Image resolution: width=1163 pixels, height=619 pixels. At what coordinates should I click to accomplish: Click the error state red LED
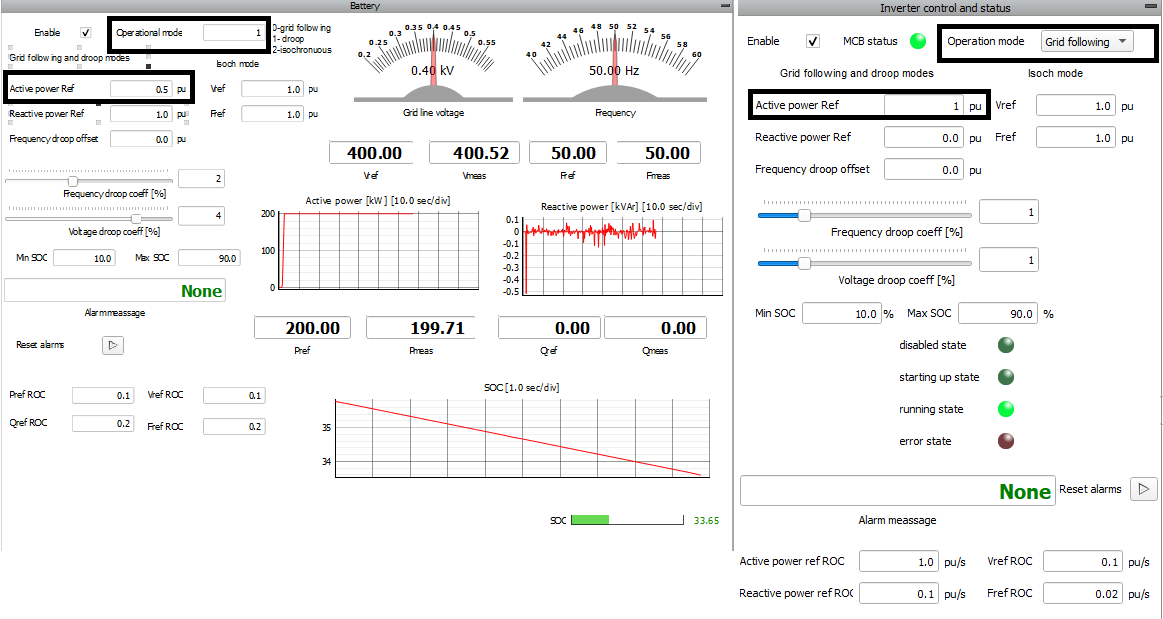pos(1006,441)
